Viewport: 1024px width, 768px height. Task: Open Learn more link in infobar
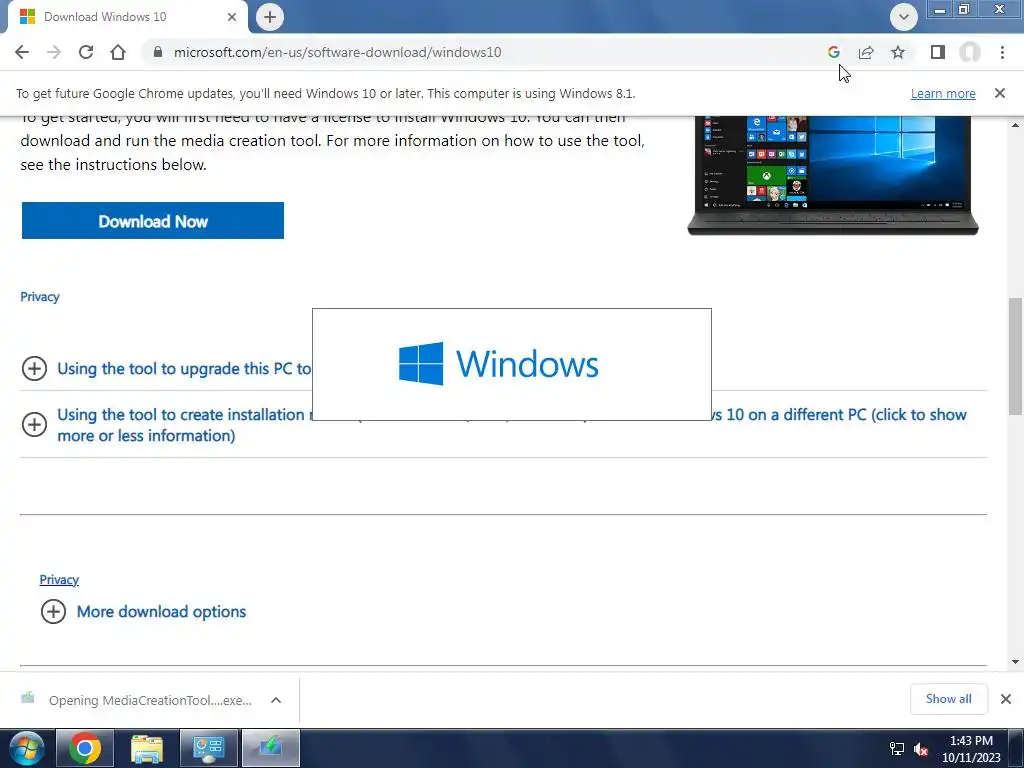(943, 93)
